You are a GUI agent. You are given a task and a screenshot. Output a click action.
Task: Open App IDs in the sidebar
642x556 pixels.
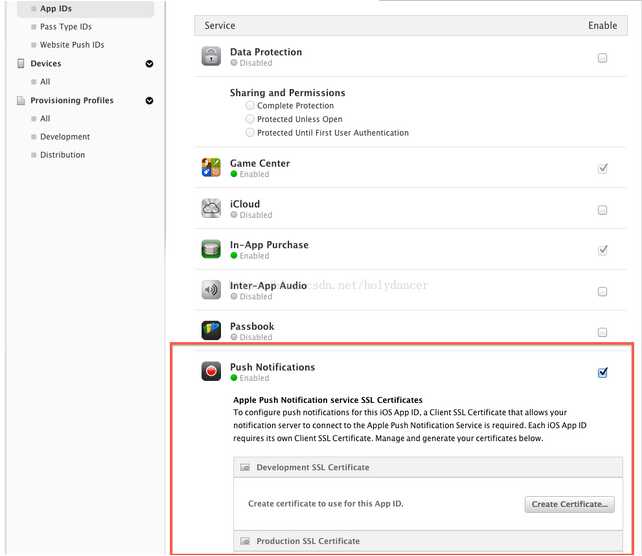click(x=85, y=9)
